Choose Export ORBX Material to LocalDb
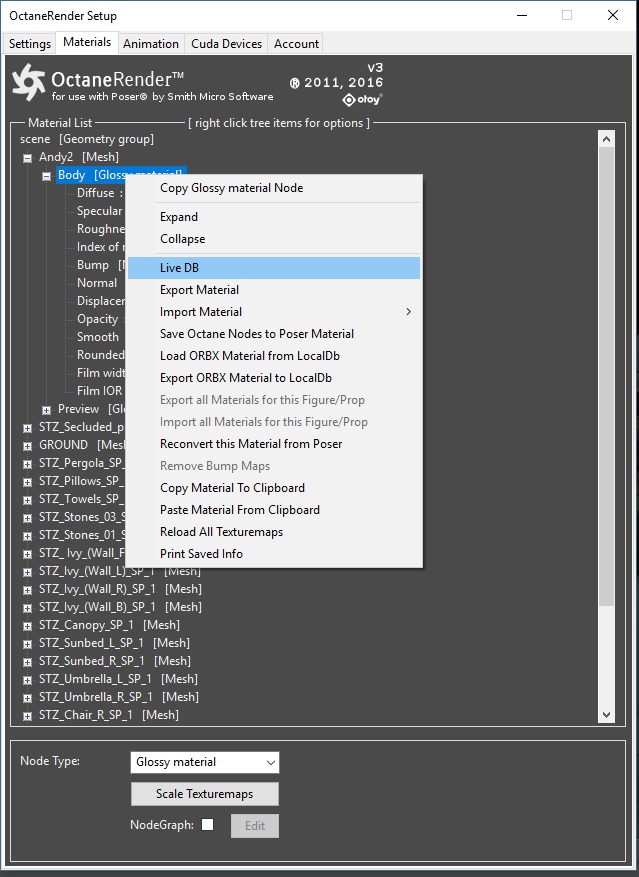Screen dimensions: 639x877 (274, 378)
